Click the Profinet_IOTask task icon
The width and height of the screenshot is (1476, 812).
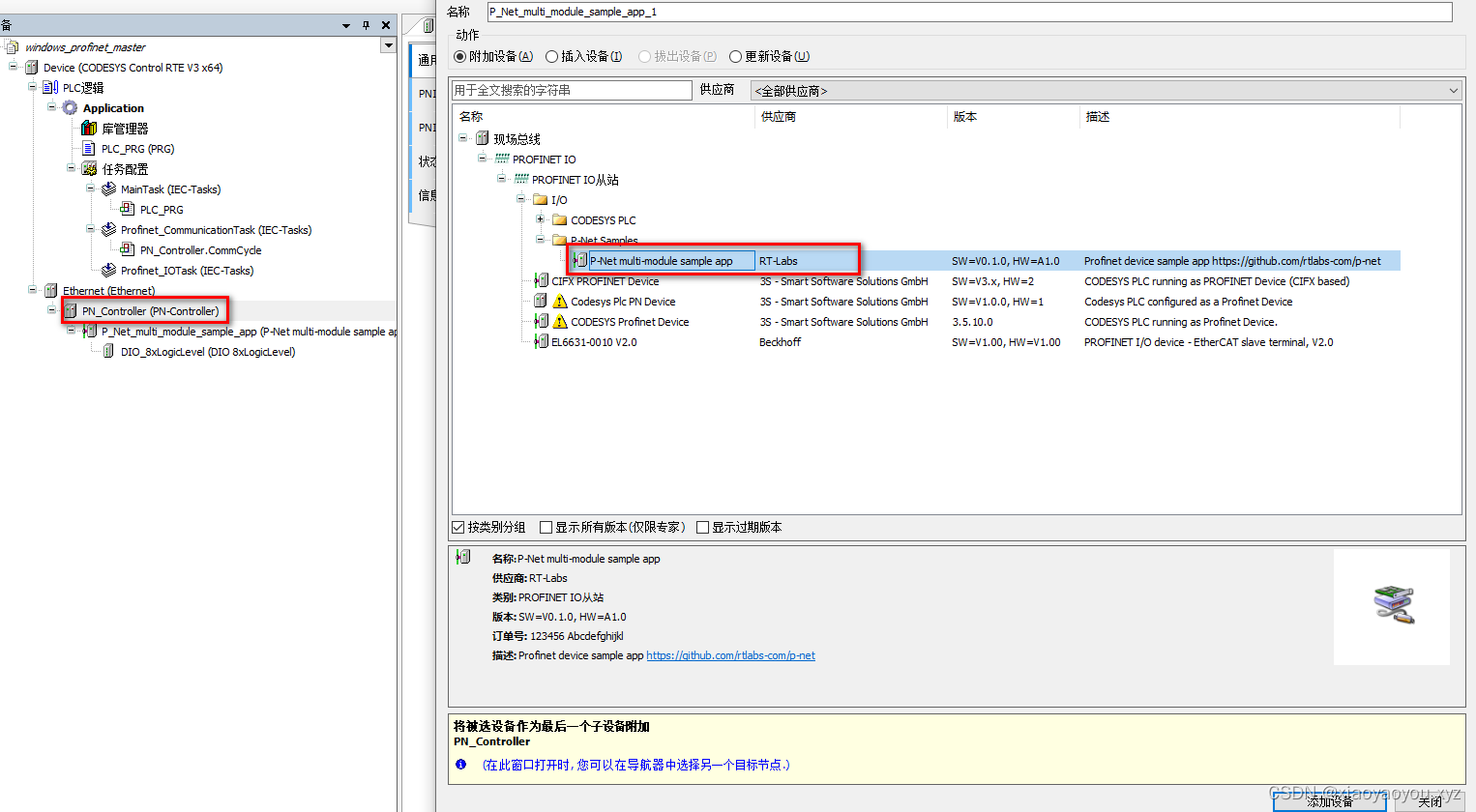point(108,271)
